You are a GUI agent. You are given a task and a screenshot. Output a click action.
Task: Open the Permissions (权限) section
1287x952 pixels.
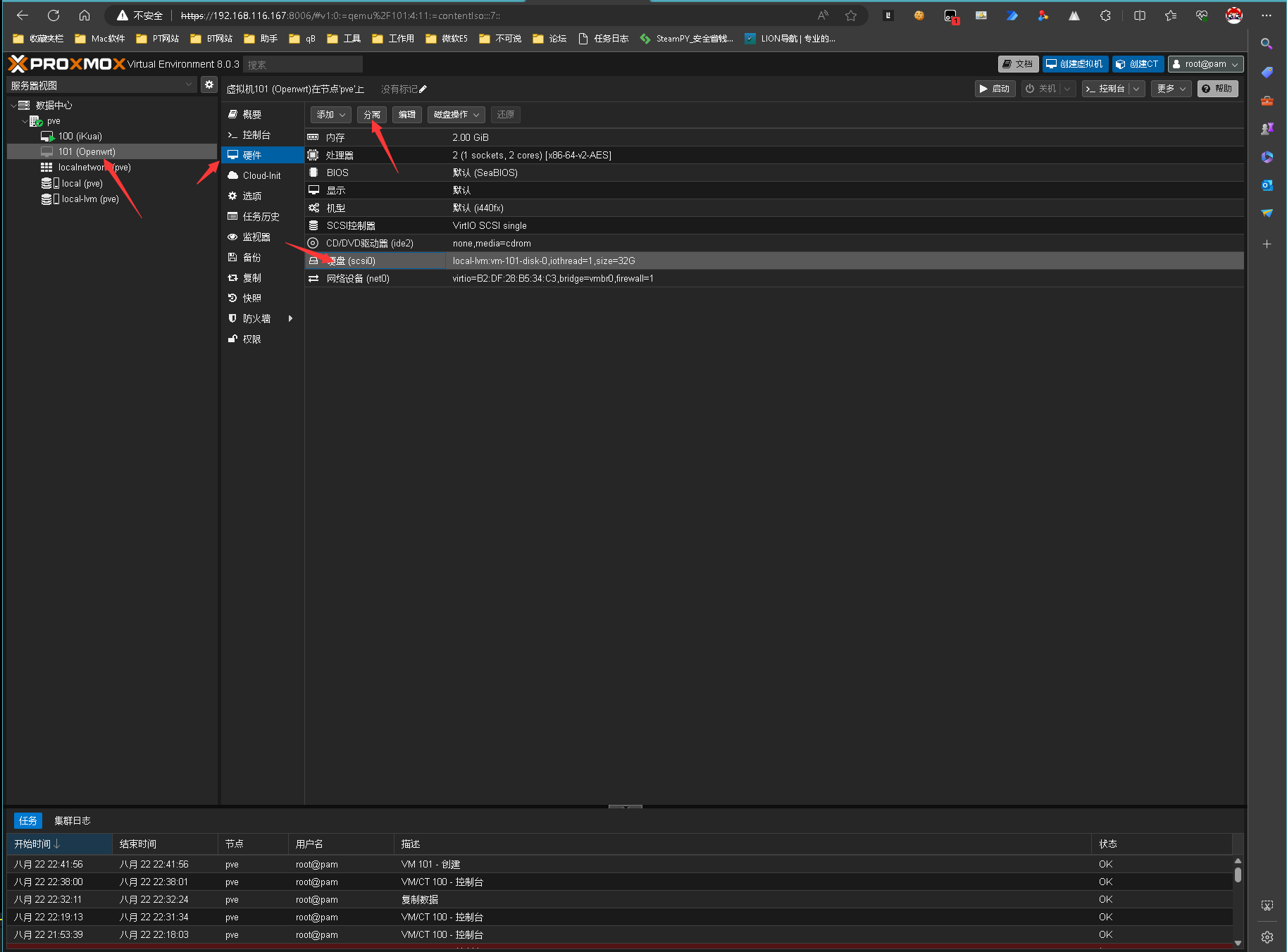[251, 339]
